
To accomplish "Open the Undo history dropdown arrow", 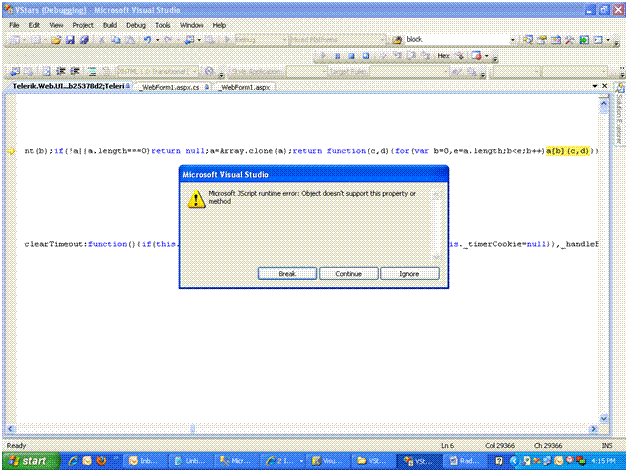I will click(157, 40).
